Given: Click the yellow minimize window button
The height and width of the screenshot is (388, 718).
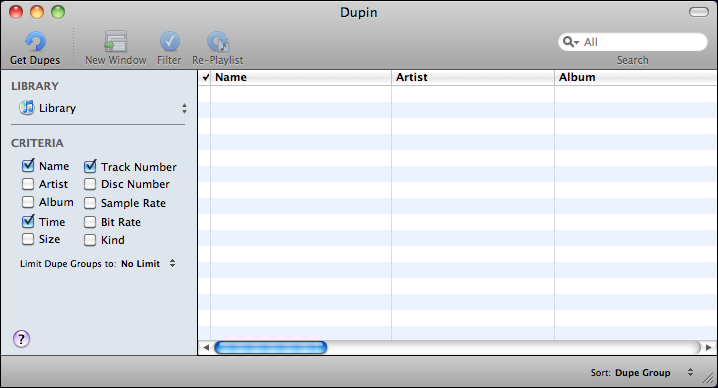Looking at the screenshot, I should [37, 12].
